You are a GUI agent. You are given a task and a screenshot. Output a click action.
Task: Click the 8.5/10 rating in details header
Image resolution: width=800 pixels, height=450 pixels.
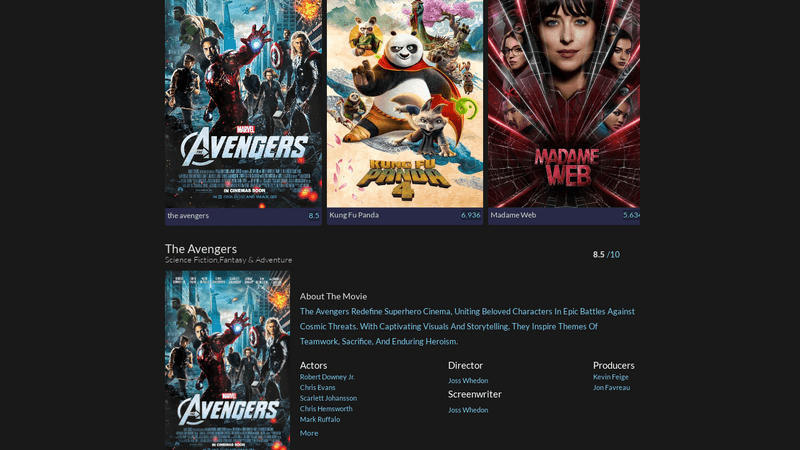[x=606, y=254]
